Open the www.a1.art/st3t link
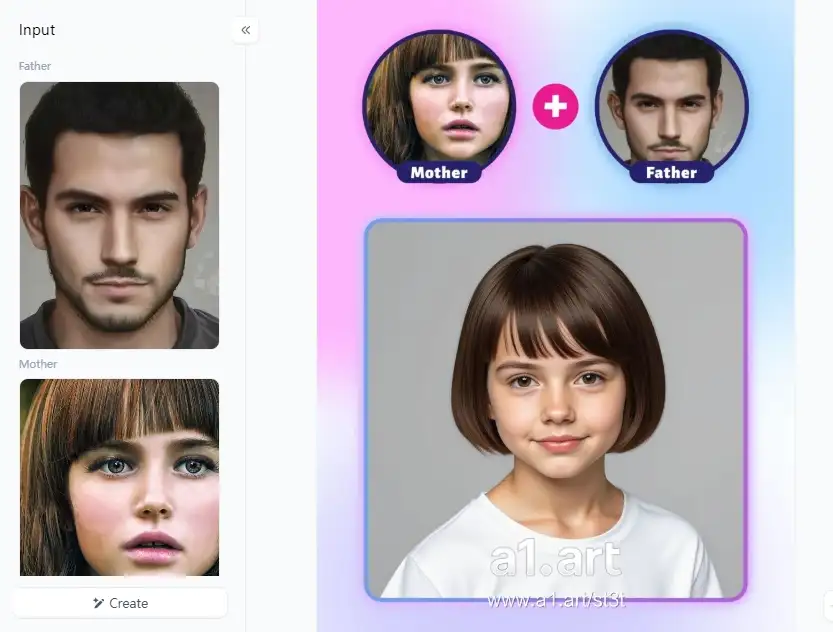 pyautogui.click(x=555, y=601)
